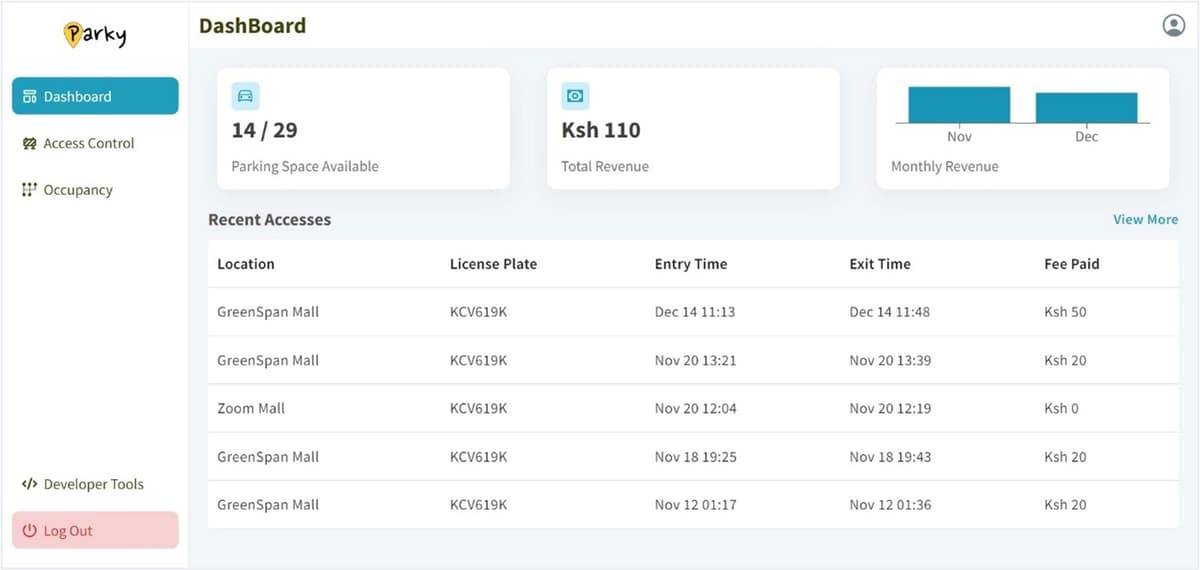Open the Access Control menu item
Viewport: 1200px width, 570px height.
pyautogui.click(x=88, y=144)
